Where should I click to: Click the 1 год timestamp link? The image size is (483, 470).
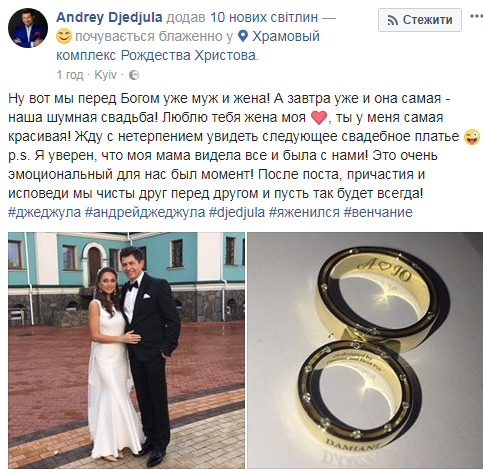(70, 75)
